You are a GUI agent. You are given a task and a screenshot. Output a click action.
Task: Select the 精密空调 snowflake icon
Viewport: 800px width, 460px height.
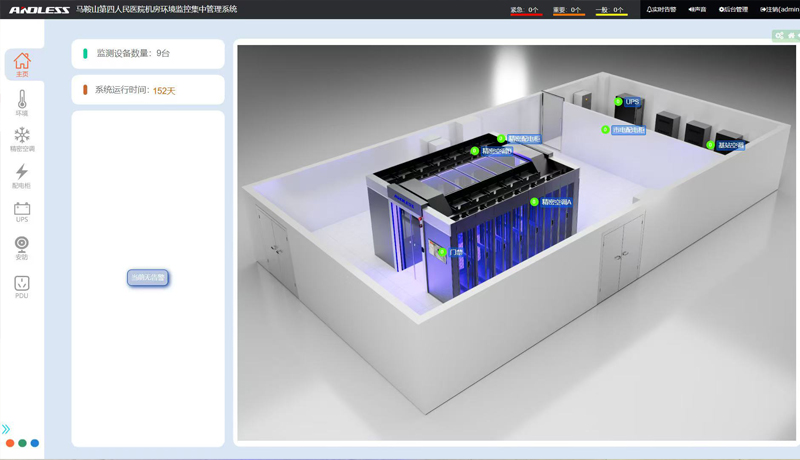pyautogui.click(x=22, y=138)
